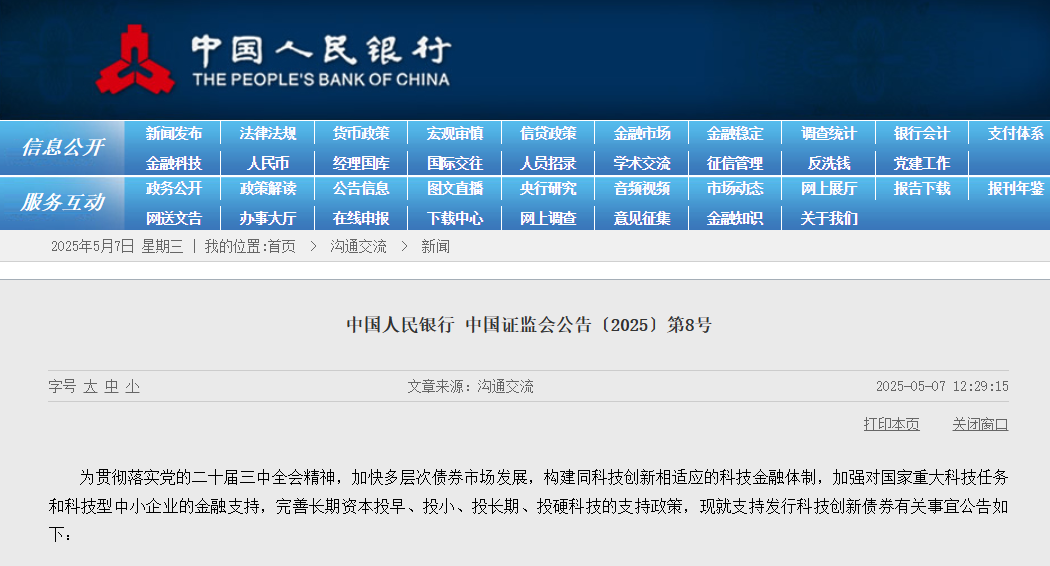Open 反洗钱 menu item
The height and width of the screenshot is (566, 1050).
click(828, 163)
